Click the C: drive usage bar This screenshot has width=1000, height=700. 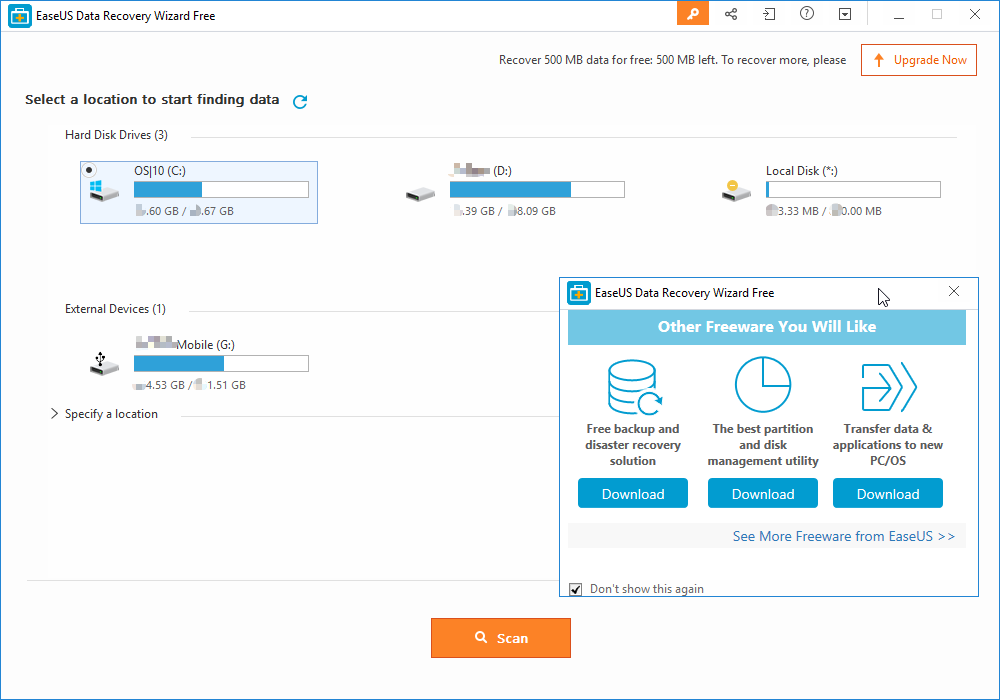pos(221,189)
